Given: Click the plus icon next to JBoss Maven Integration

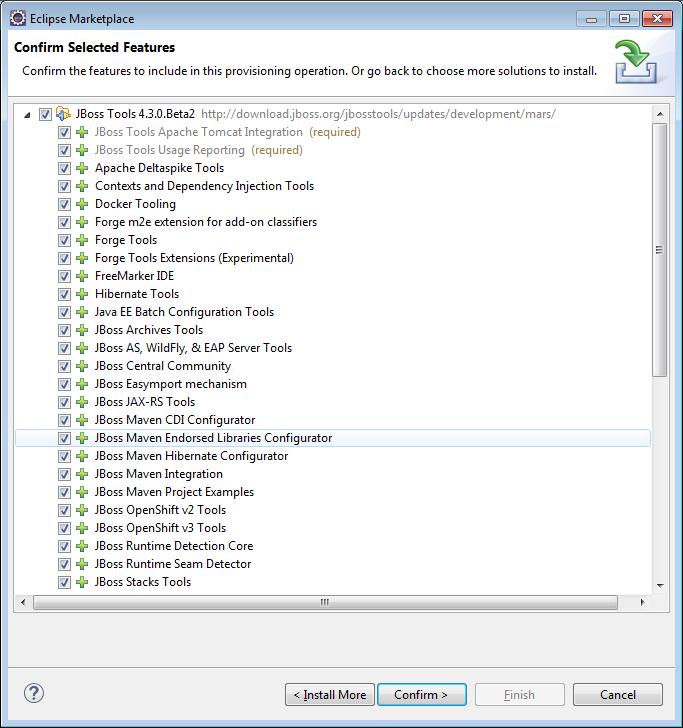Looking at the screenshot, I should pyautogui.click(x=82, y=474).
